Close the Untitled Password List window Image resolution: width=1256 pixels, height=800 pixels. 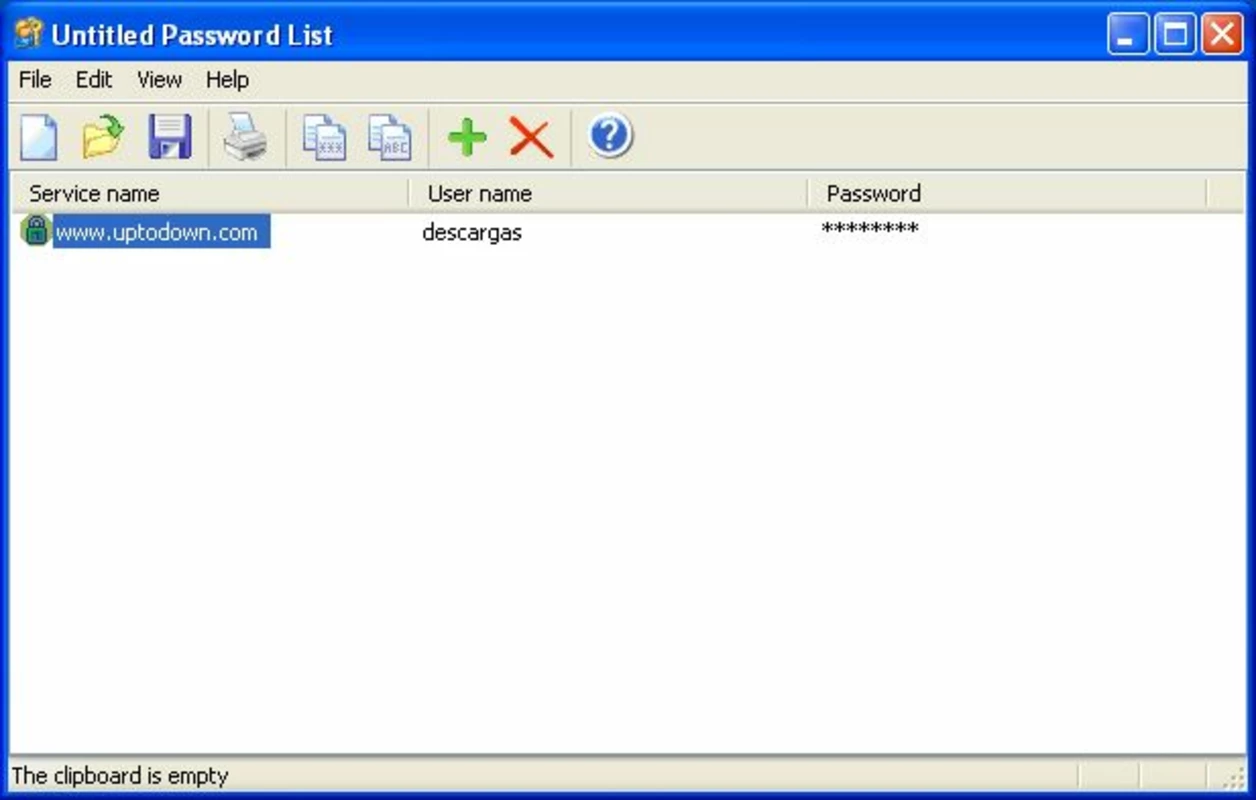click(1222, 35)
